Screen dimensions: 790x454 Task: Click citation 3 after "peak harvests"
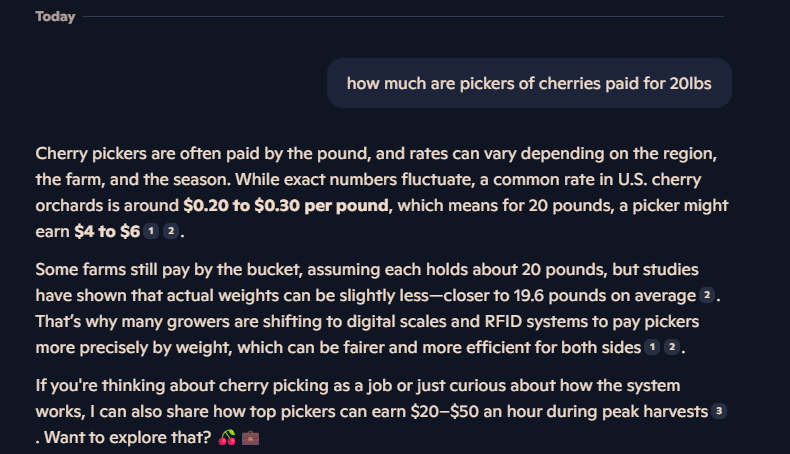click(718, 412)
